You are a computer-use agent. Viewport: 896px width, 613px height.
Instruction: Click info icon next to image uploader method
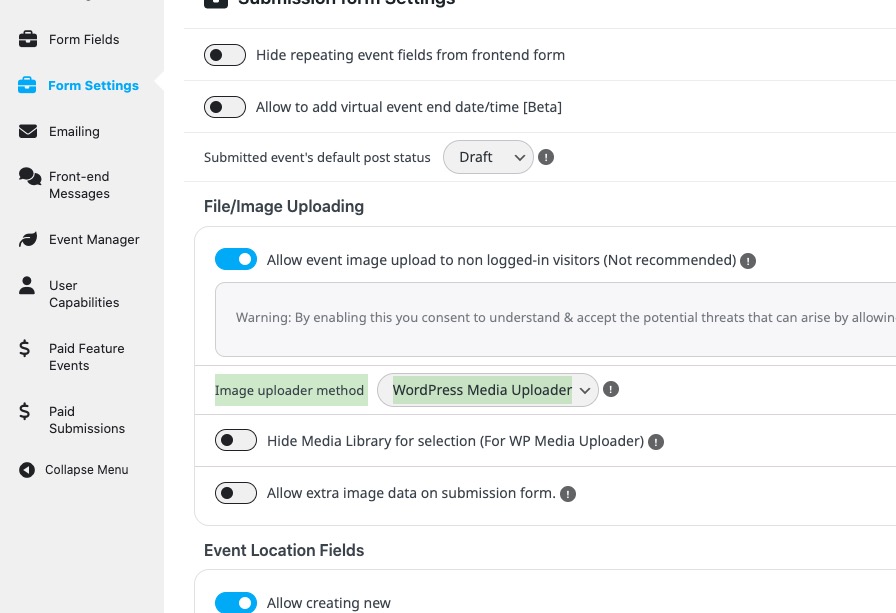click(x=611, y=389)
